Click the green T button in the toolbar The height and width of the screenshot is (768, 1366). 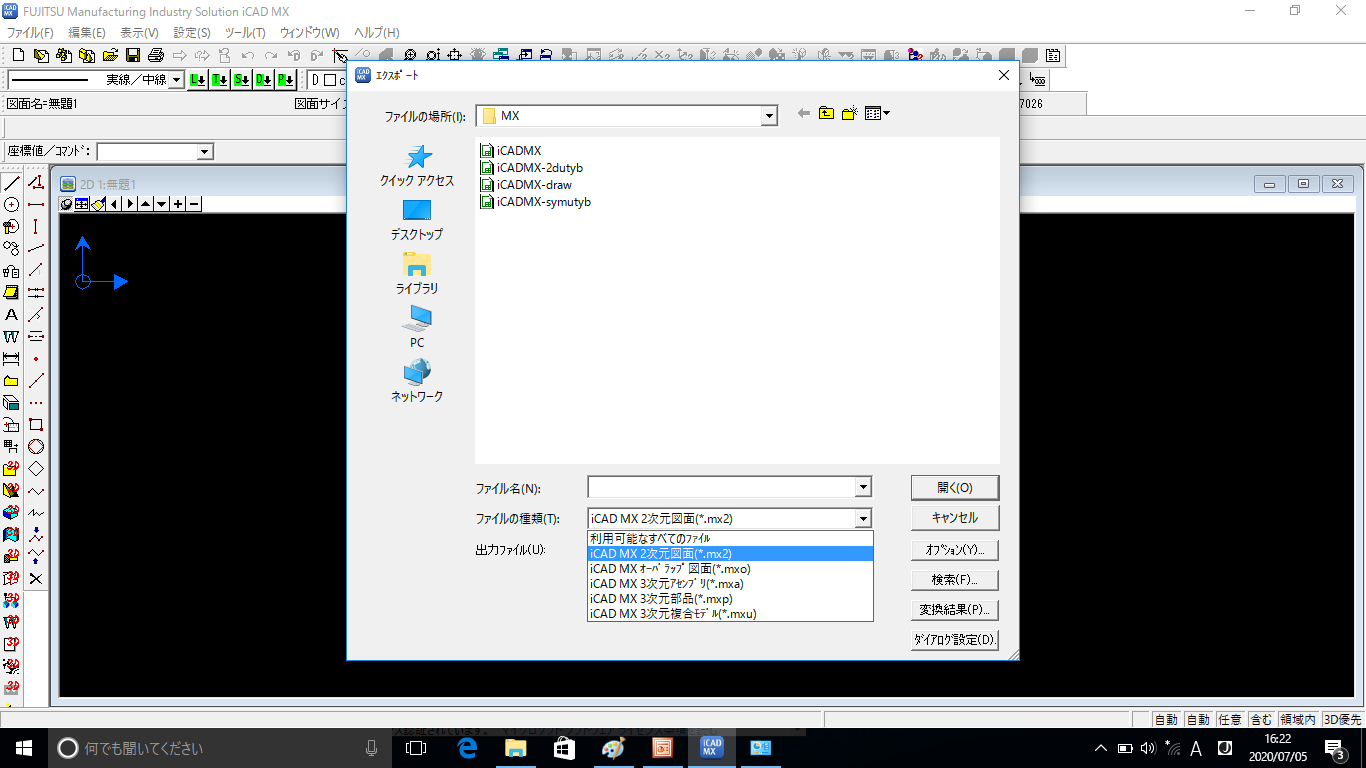tap(220, 80)
